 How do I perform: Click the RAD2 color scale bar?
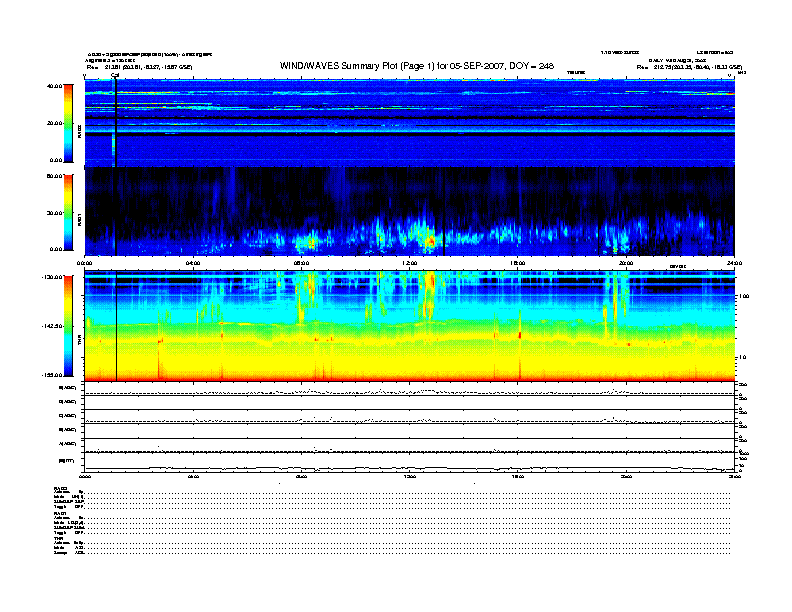68,123
